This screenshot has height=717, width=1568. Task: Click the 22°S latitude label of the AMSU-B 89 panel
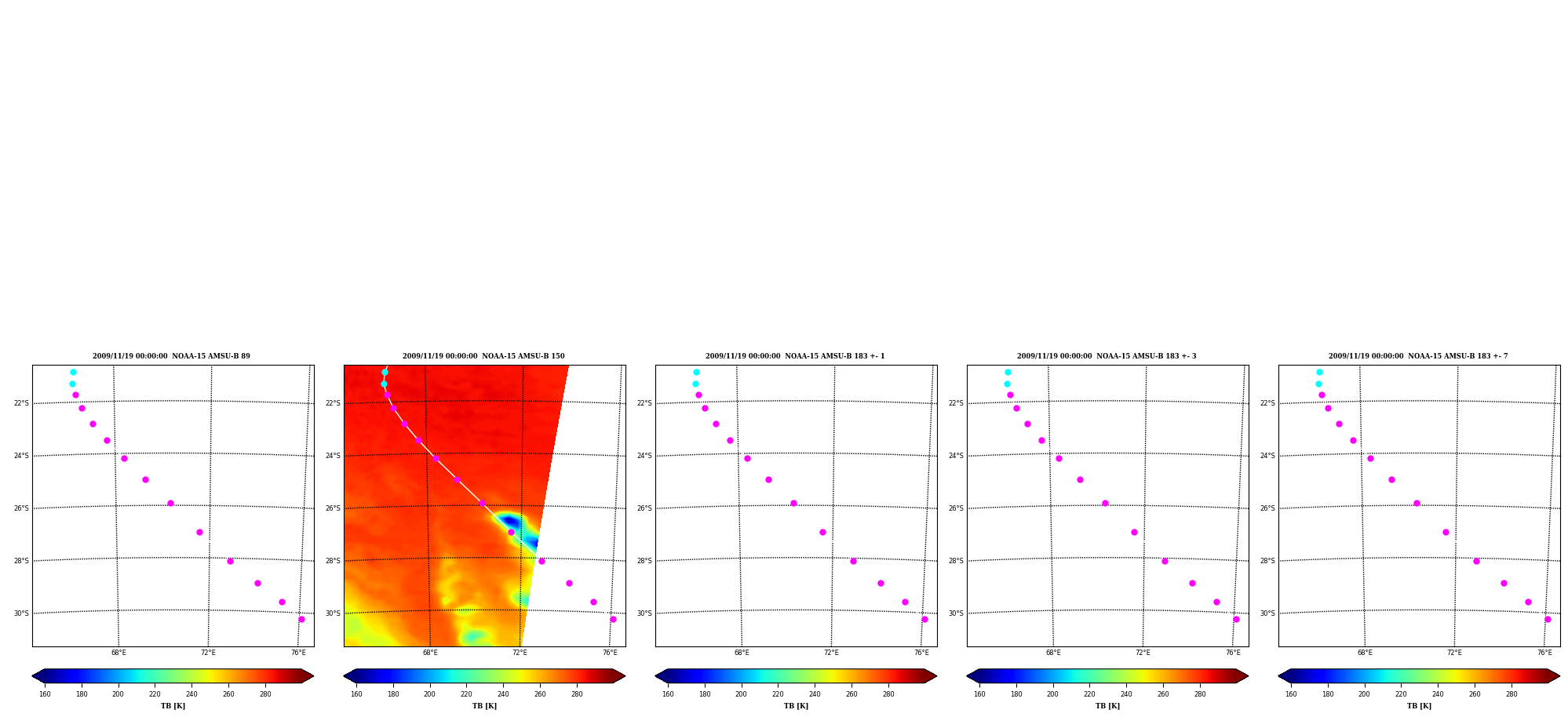[21, 403]
